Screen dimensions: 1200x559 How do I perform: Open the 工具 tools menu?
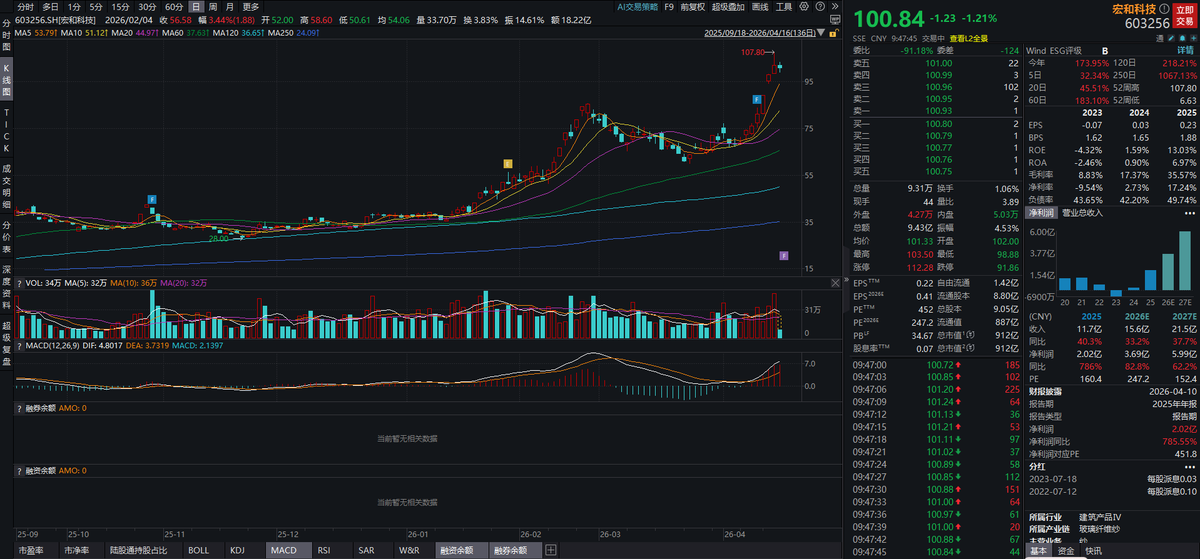783,6
